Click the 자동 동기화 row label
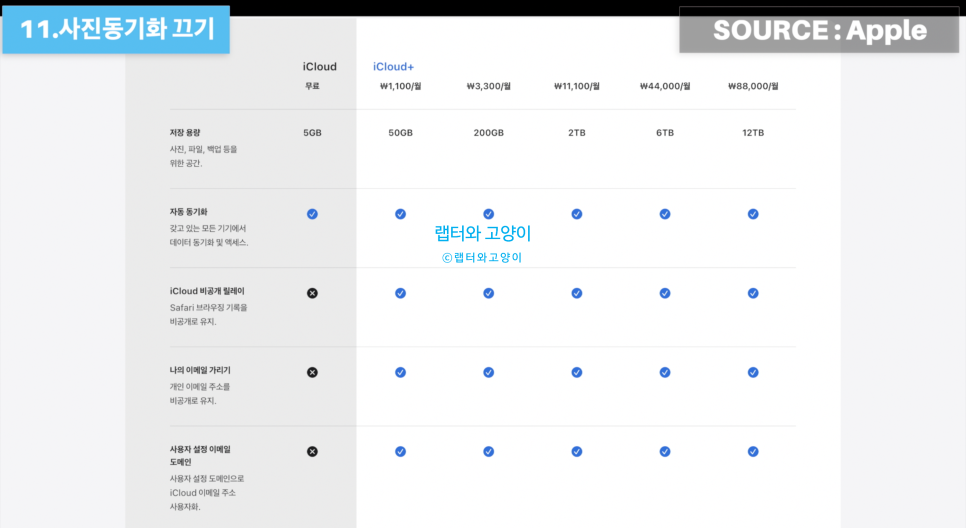 click(x=189, y=212)
